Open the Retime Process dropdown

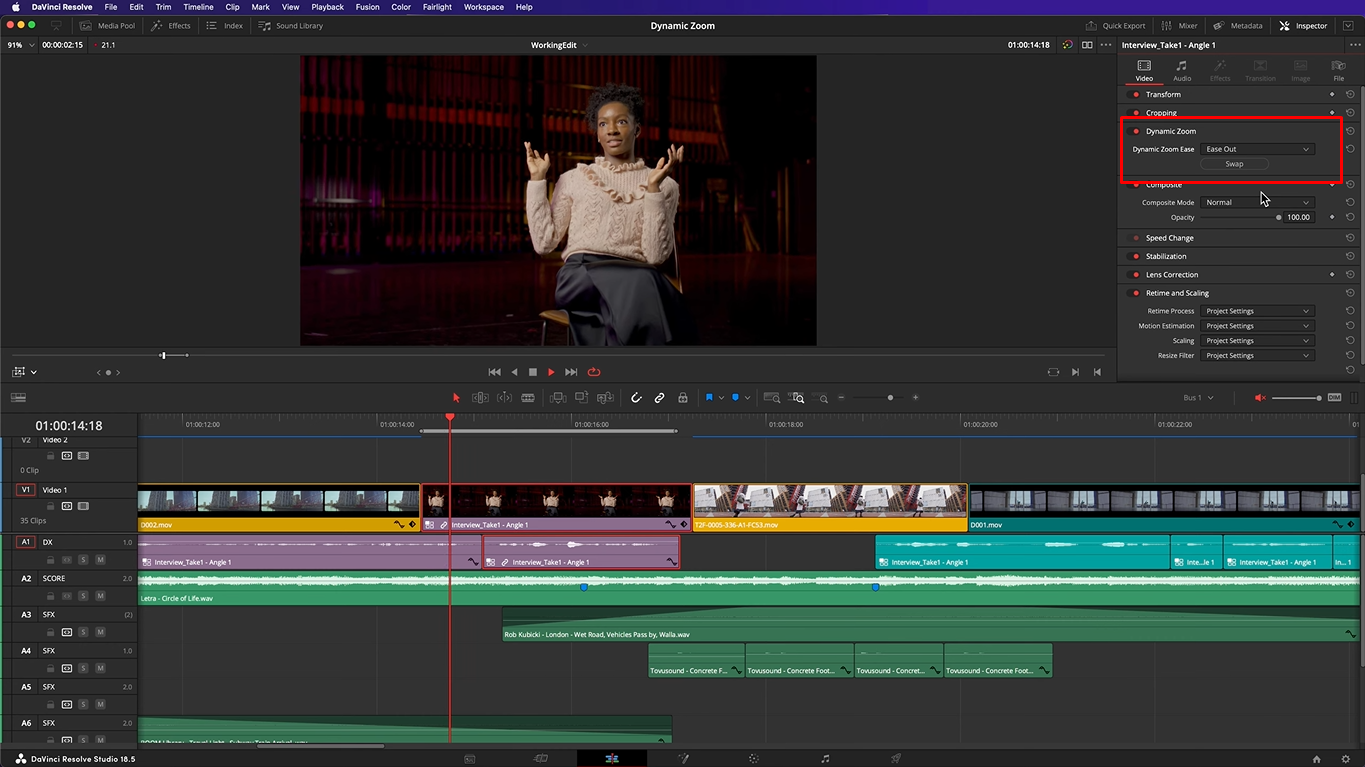click(1257, 311)
